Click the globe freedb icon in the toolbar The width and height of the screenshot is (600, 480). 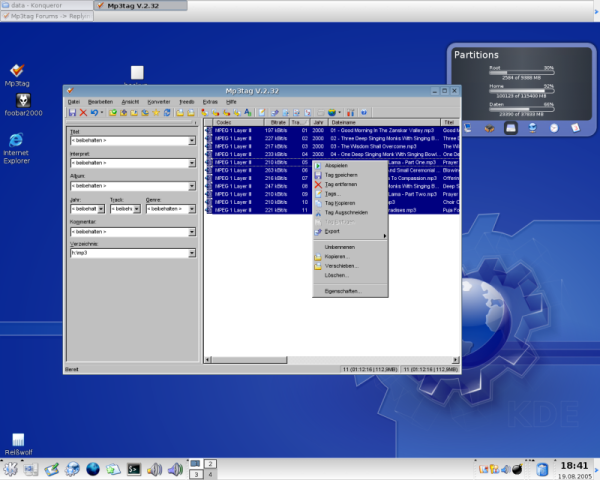(x=332, y=113)
